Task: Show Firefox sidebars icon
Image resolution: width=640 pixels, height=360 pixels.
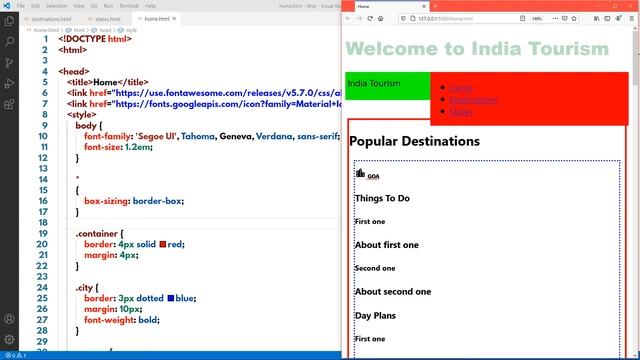Action: click(x=607, y=18)
